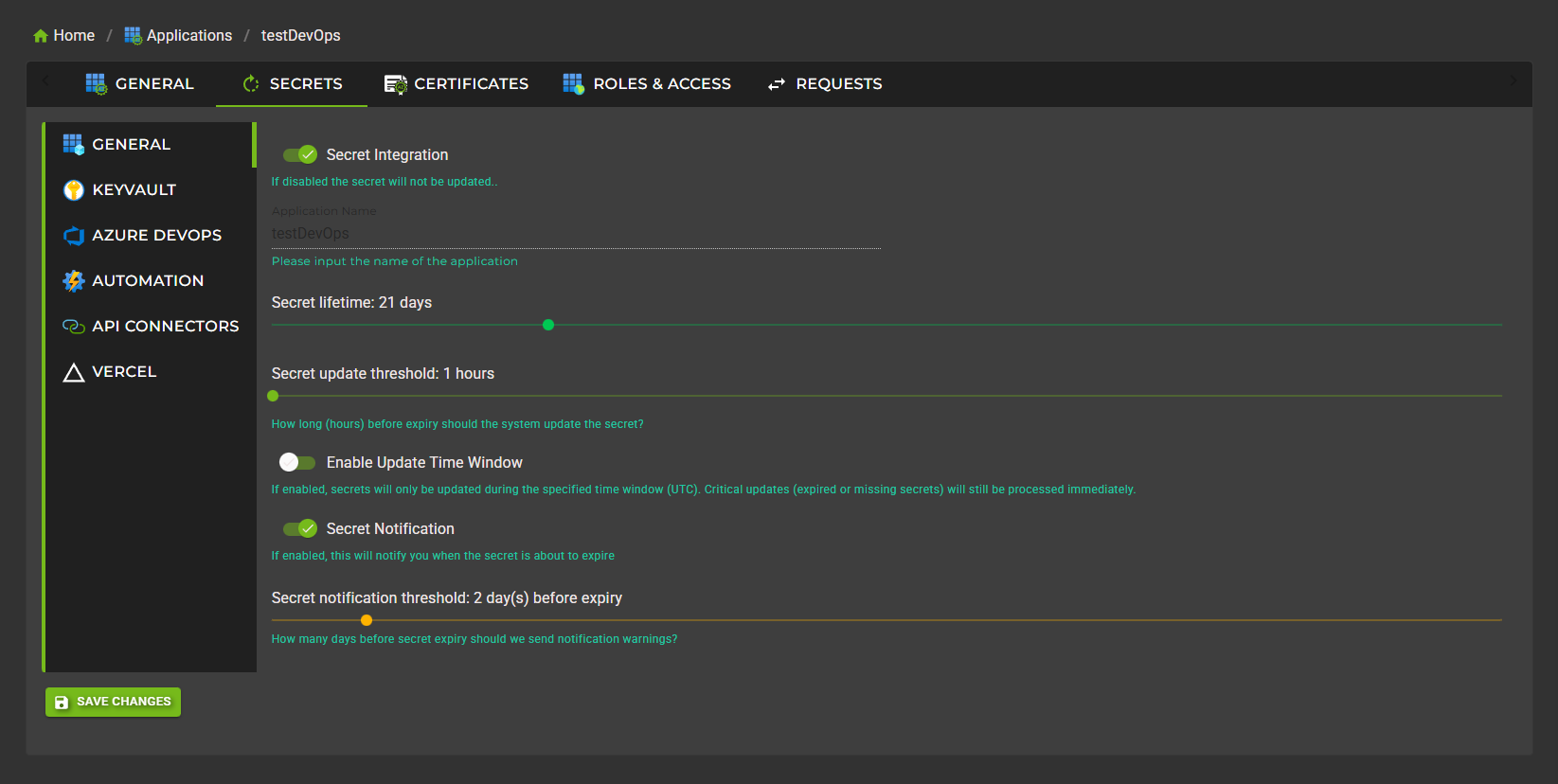Open the VERCEL sidebar section
Screen dimensions: 1558x784
pyautogui.click(x=150, y=371)
